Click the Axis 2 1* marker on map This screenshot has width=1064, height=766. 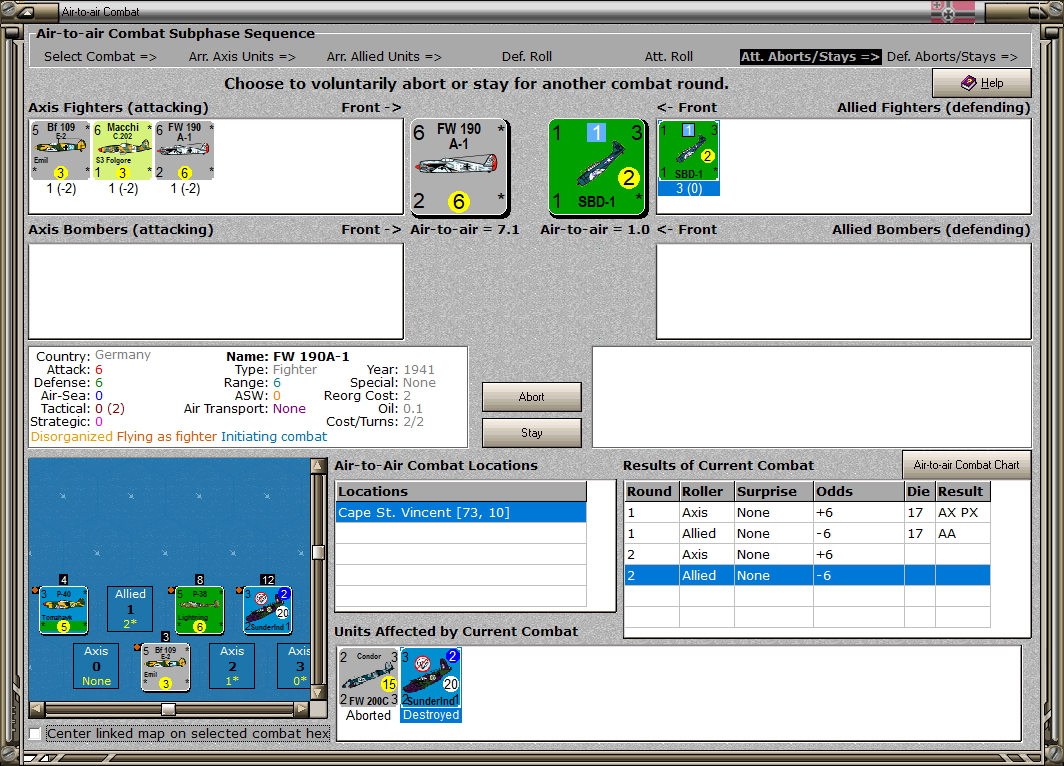tap(232, 666)
